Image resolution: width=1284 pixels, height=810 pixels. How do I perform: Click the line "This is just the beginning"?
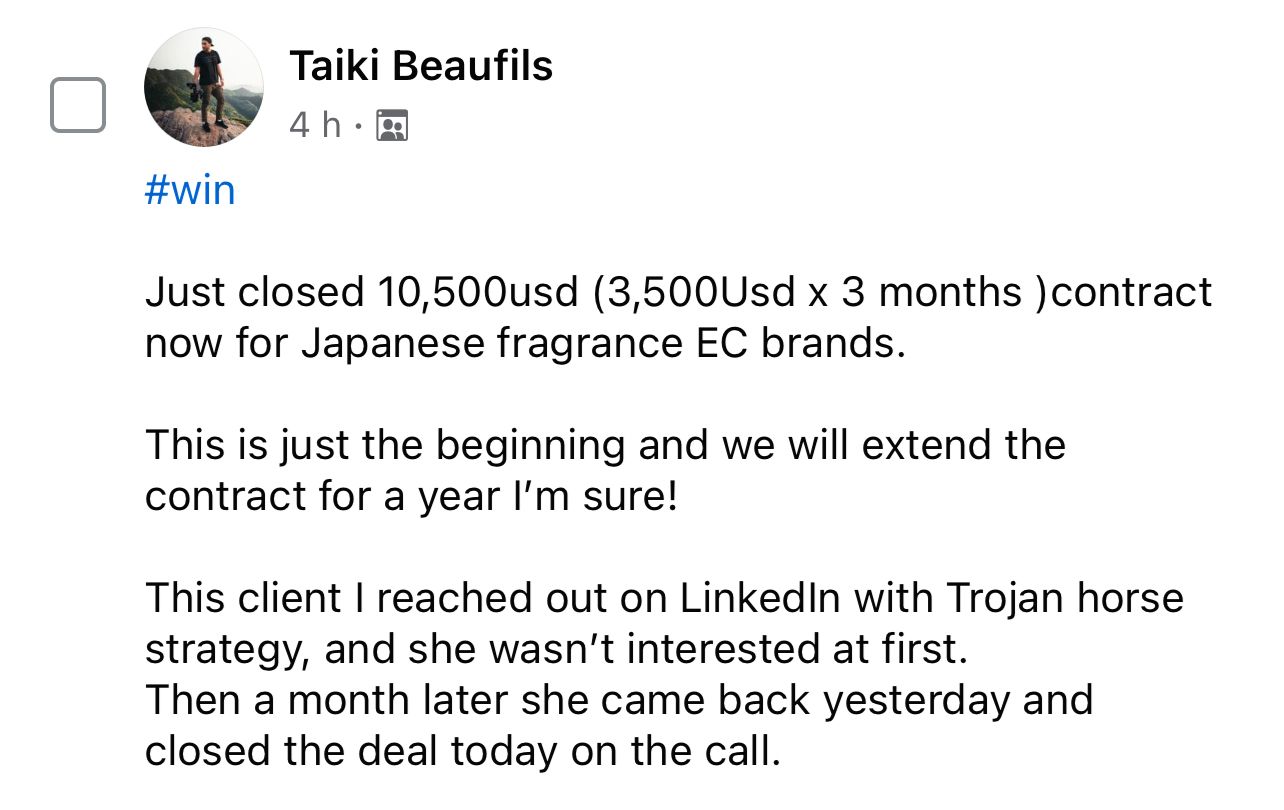(386, 444)
